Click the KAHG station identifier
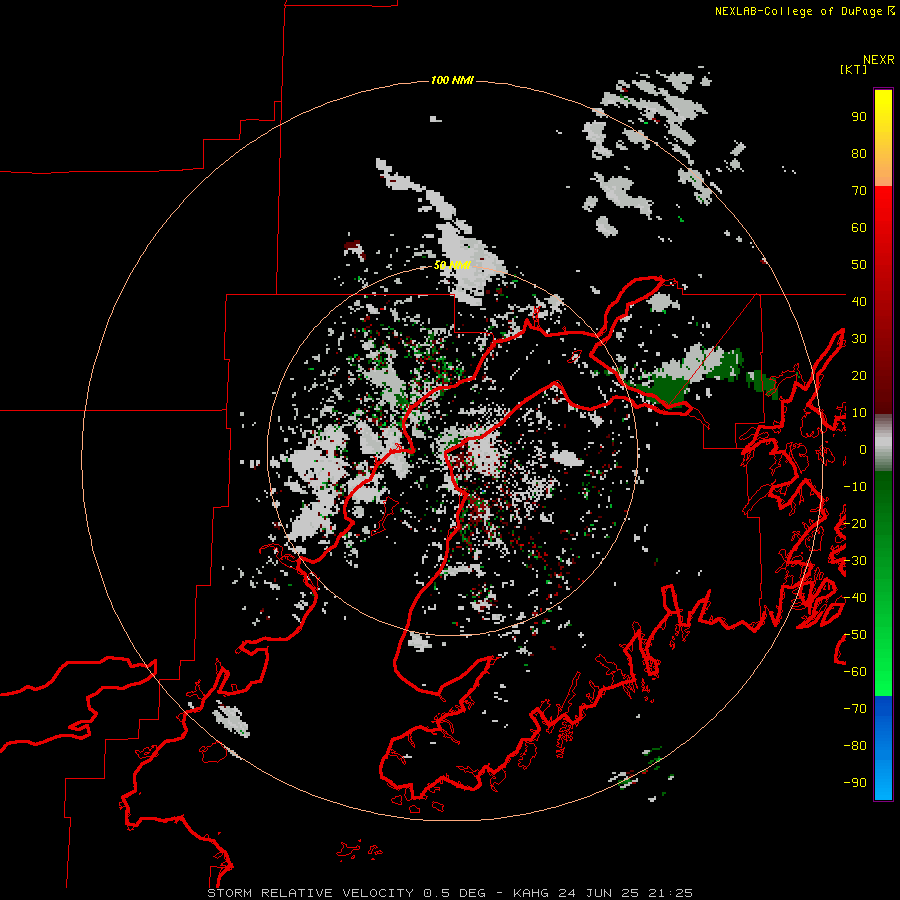 tap(530, 893)
